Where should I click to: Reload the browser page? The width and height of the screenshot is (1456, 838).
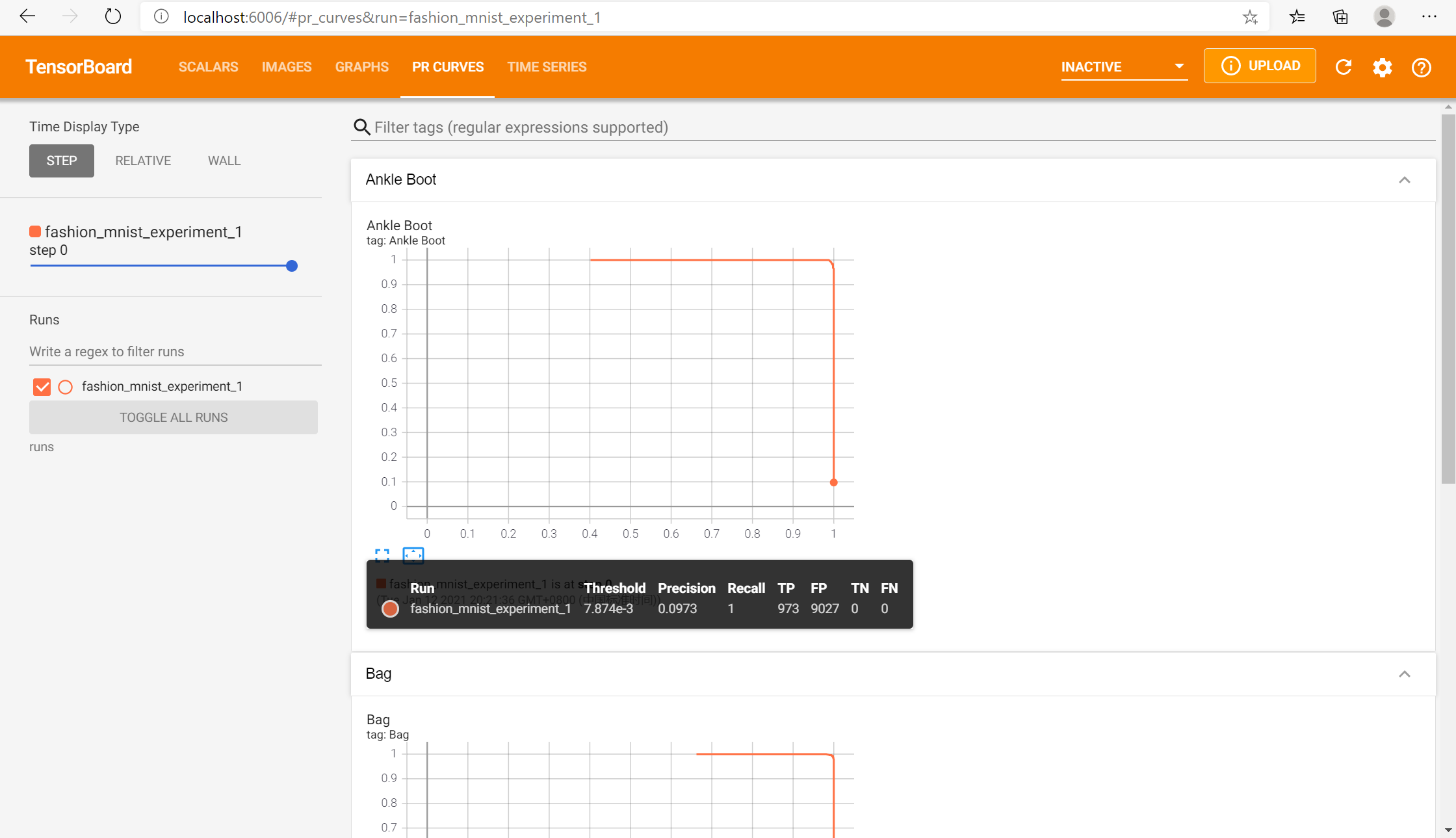(113, 17)
